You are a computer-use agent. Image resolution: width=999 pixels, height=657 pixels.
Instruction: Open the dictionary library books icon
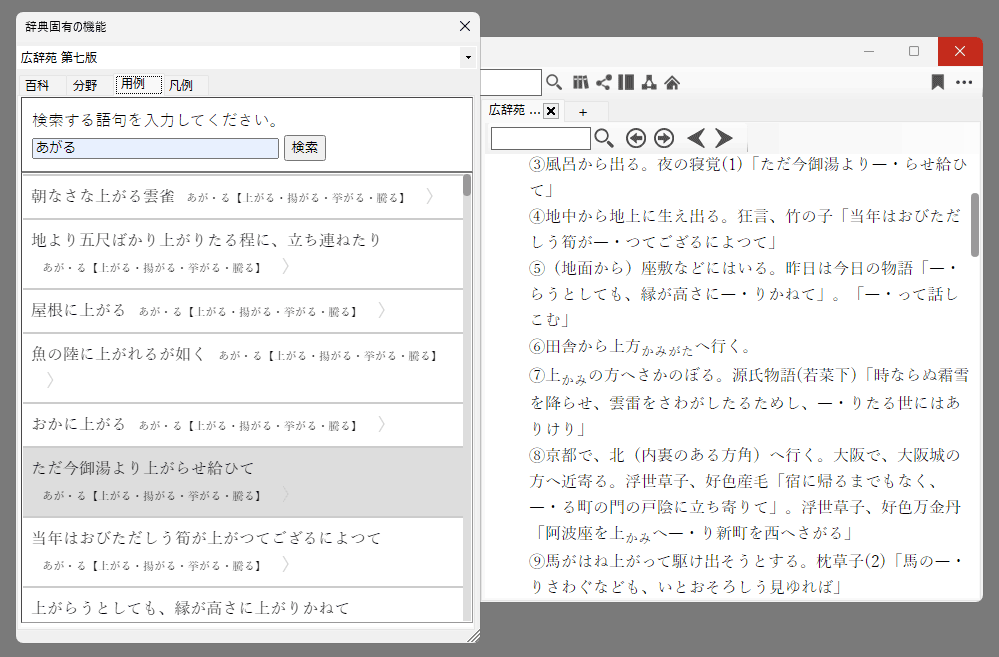(x=581, y=82)
